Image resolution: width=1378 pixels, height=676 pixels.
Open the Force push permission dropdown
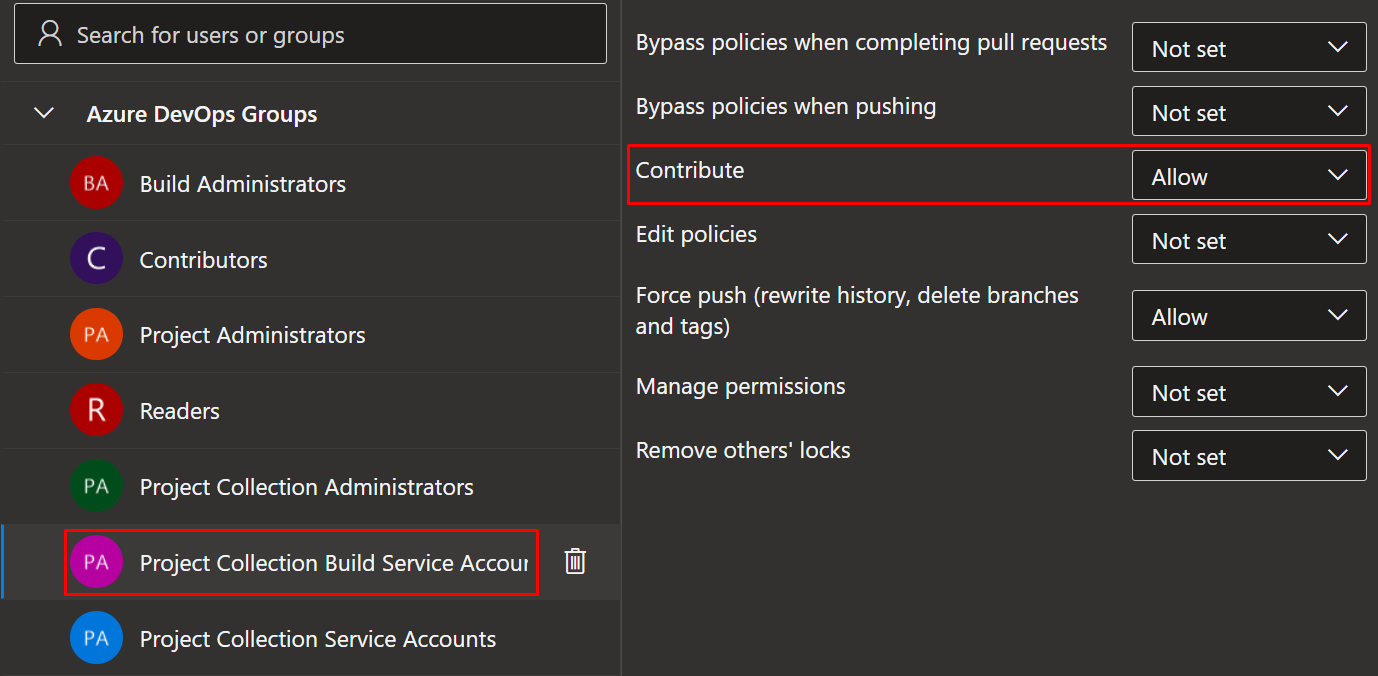pyautogui.click(x=1248, y=315)
